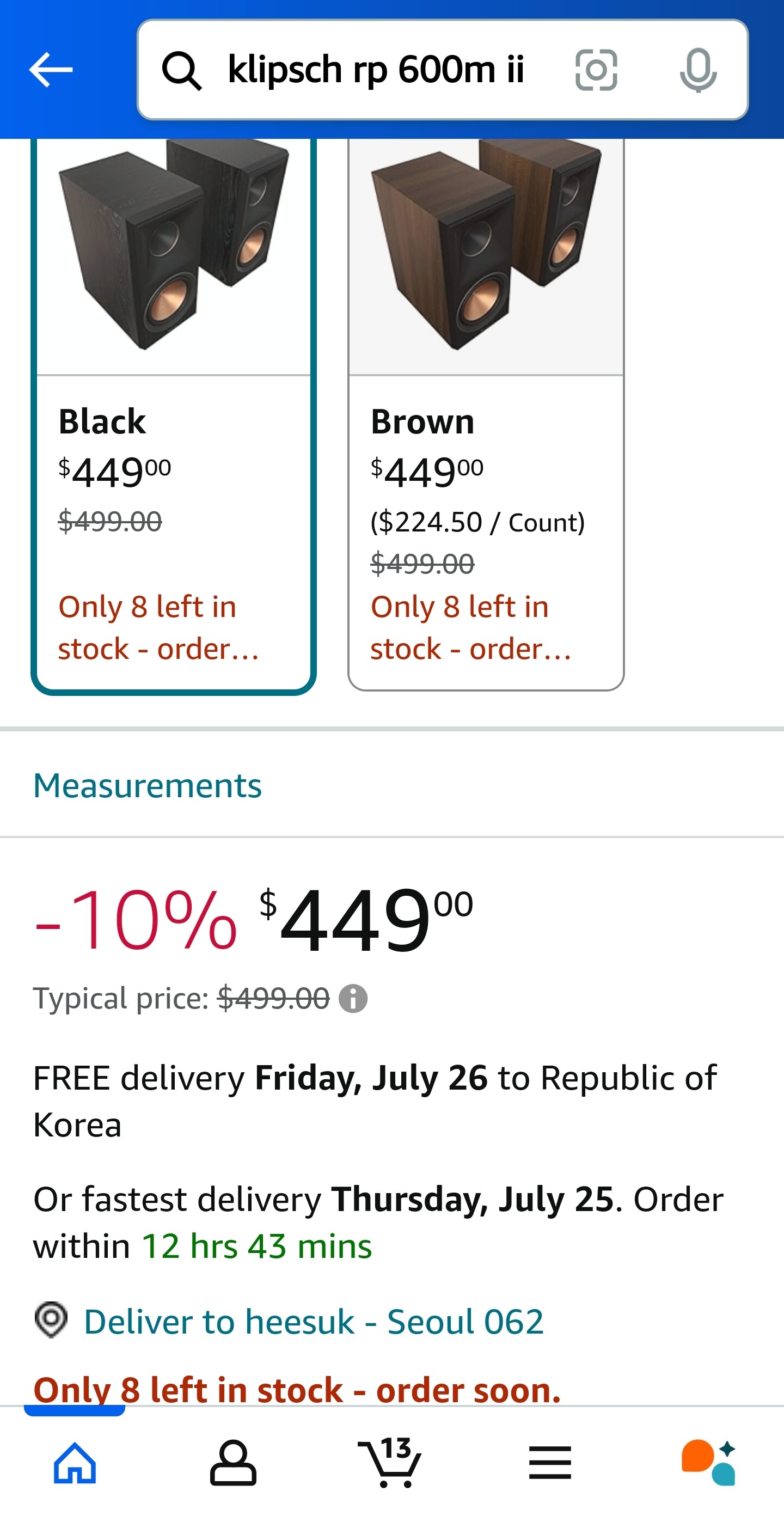Screen dimensions: 784x1516
Task: Open the shopping cart with 13 items
Action: click(x=390, y=1463)
